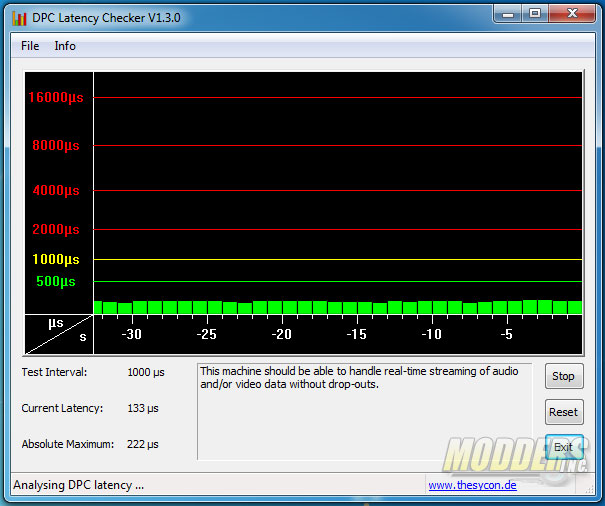
Task: Minimize the DPC Latency Checker window
Action: 508,14
